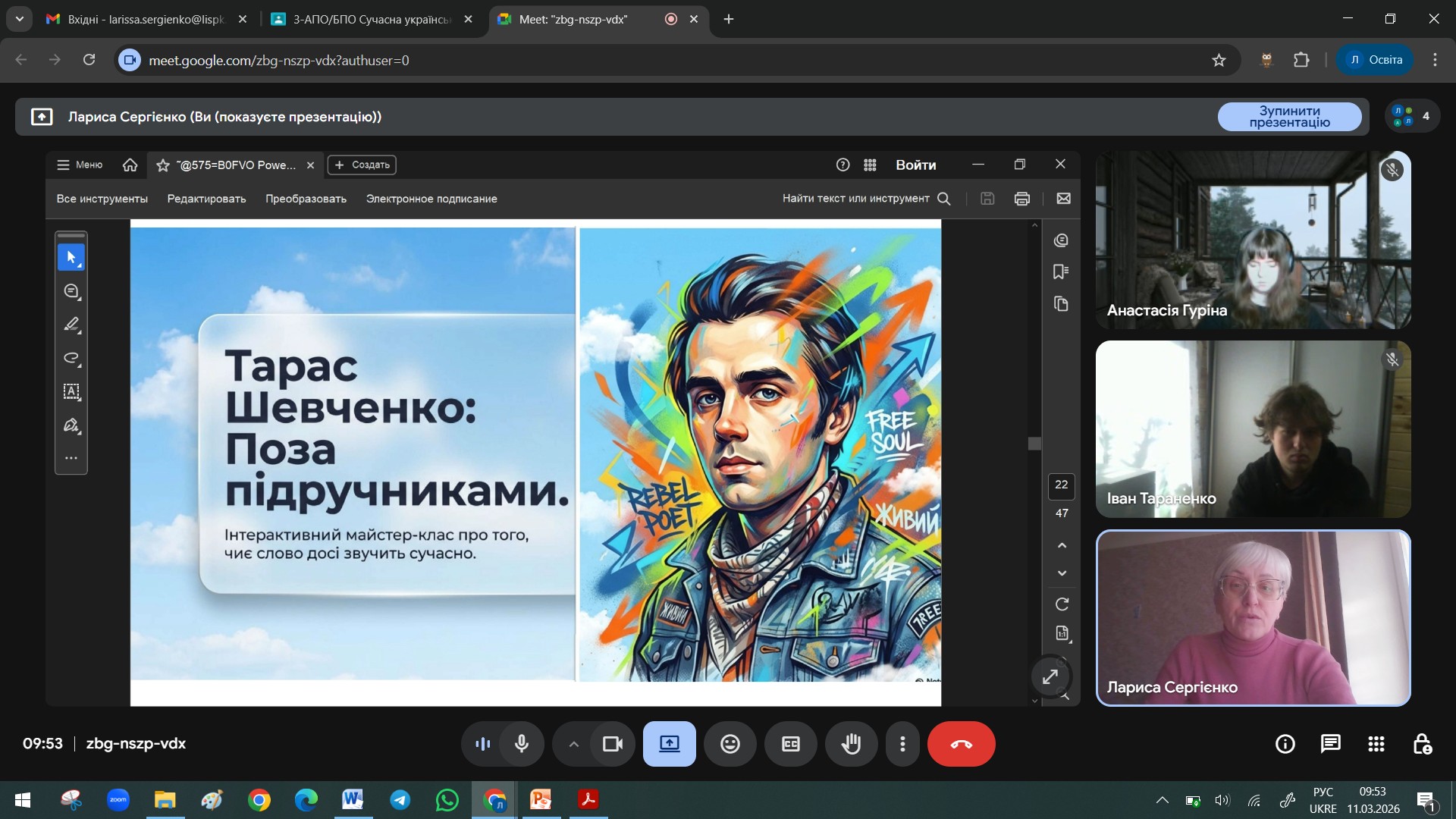Open the activities grid icon

(x=1376, y=744)
